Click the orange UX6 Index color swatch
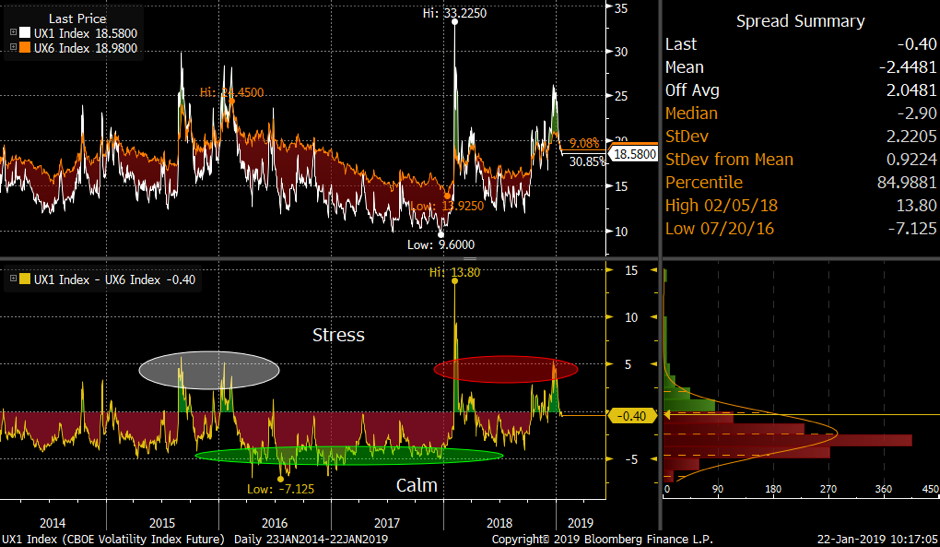Screen dimensions: 940x547 coord(25,48)
